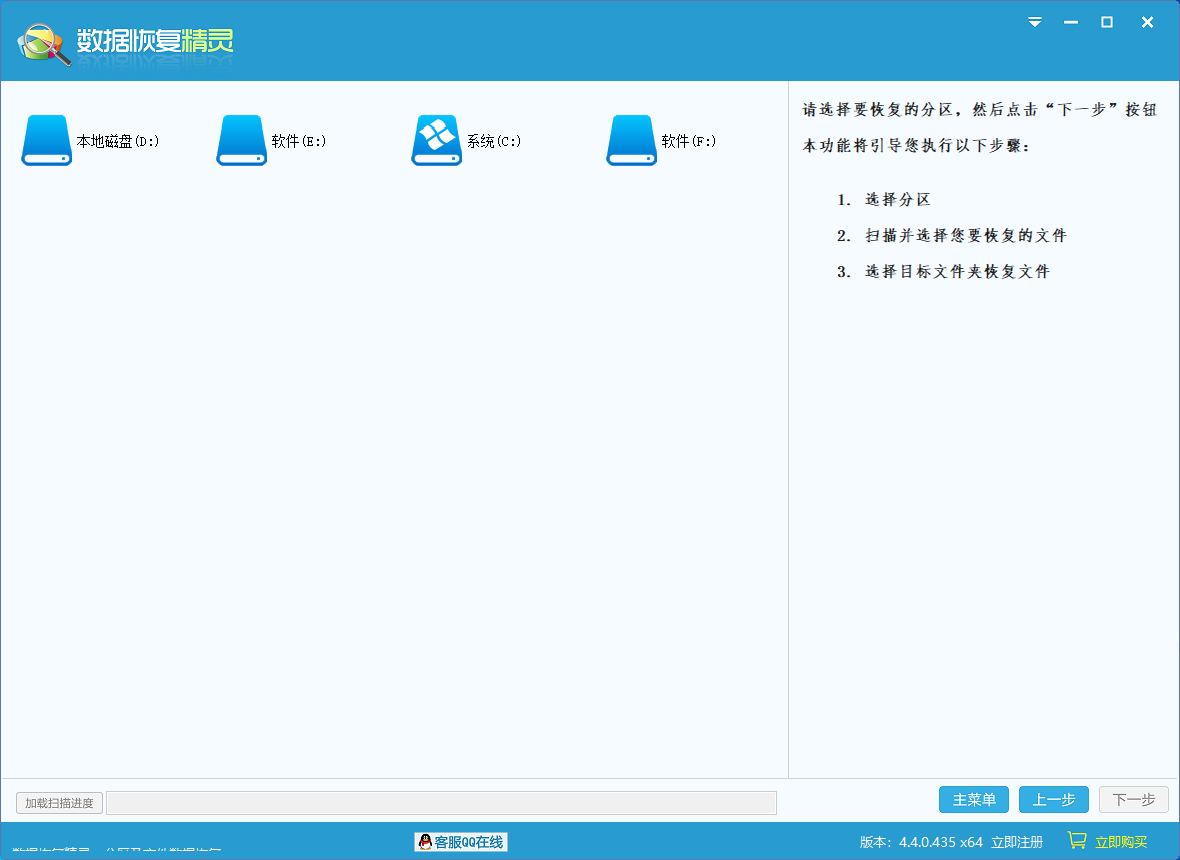Click the 软件(F:) drive label text
Image resolution: width=1180 pixels, height=860 pixels.
click(689, 141)
